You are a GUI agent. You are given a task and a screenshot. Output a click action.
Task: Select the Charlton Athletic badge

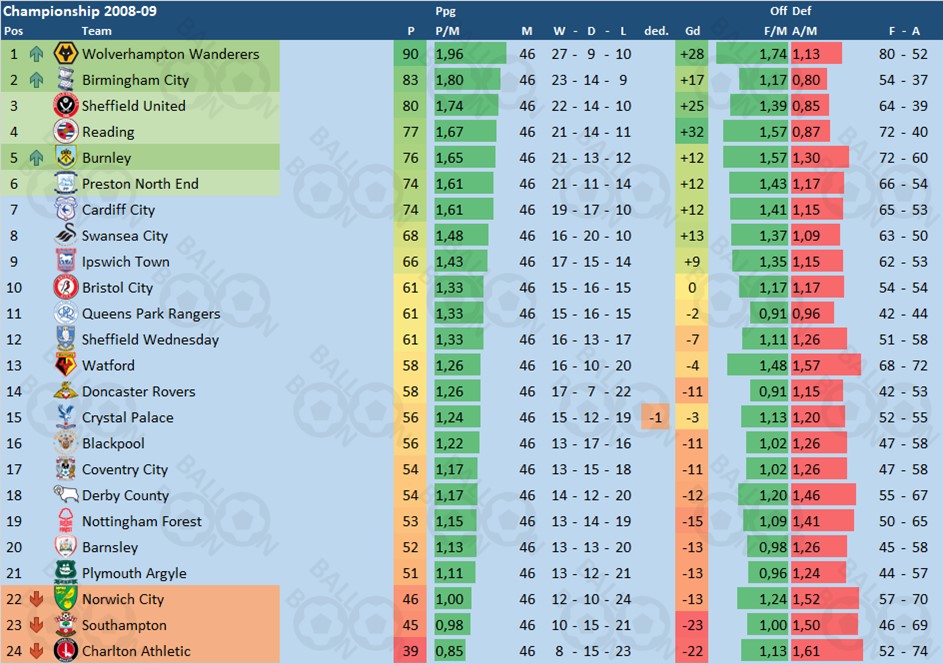(x=66, y=651)
